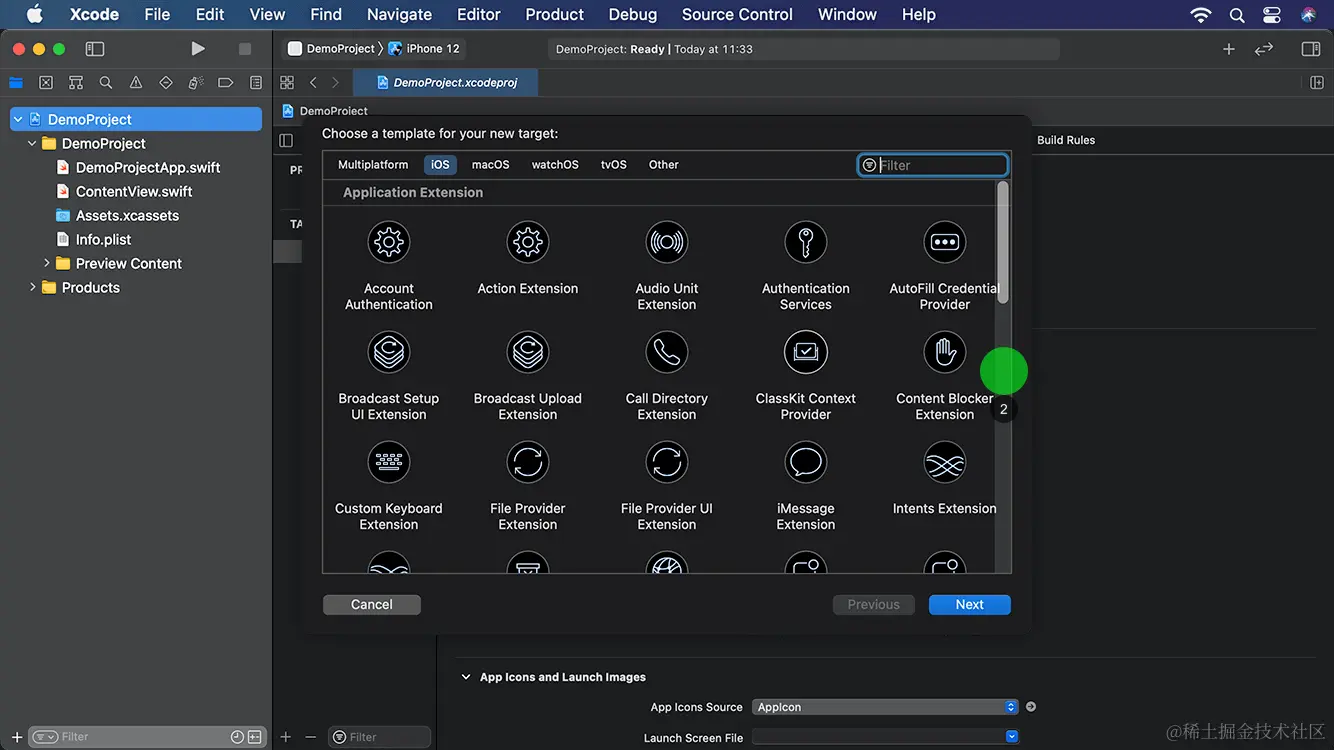Switch to the Other template tab
The image size is (1334, 750).
(664, 165)
